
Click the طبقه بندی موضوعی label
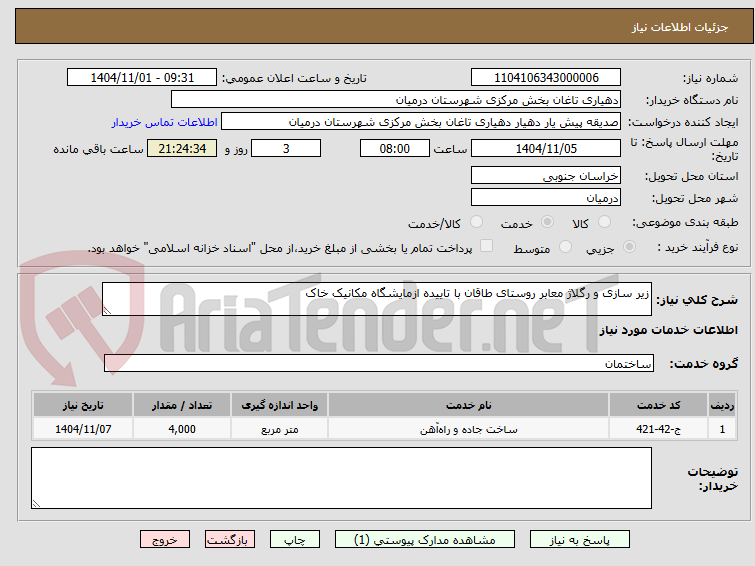pyautogui.click(x=685, y=222)
